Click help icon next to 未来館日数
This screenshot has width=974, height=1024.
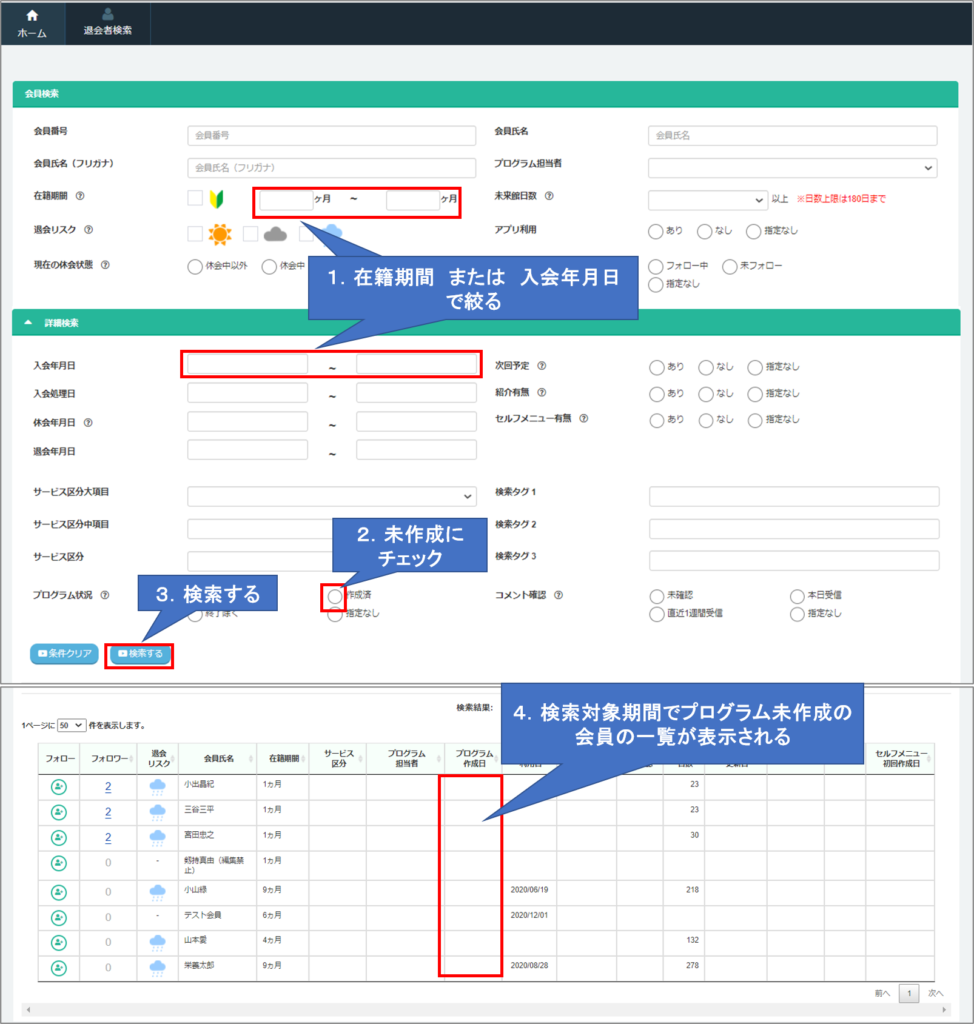tap(549, 197)
